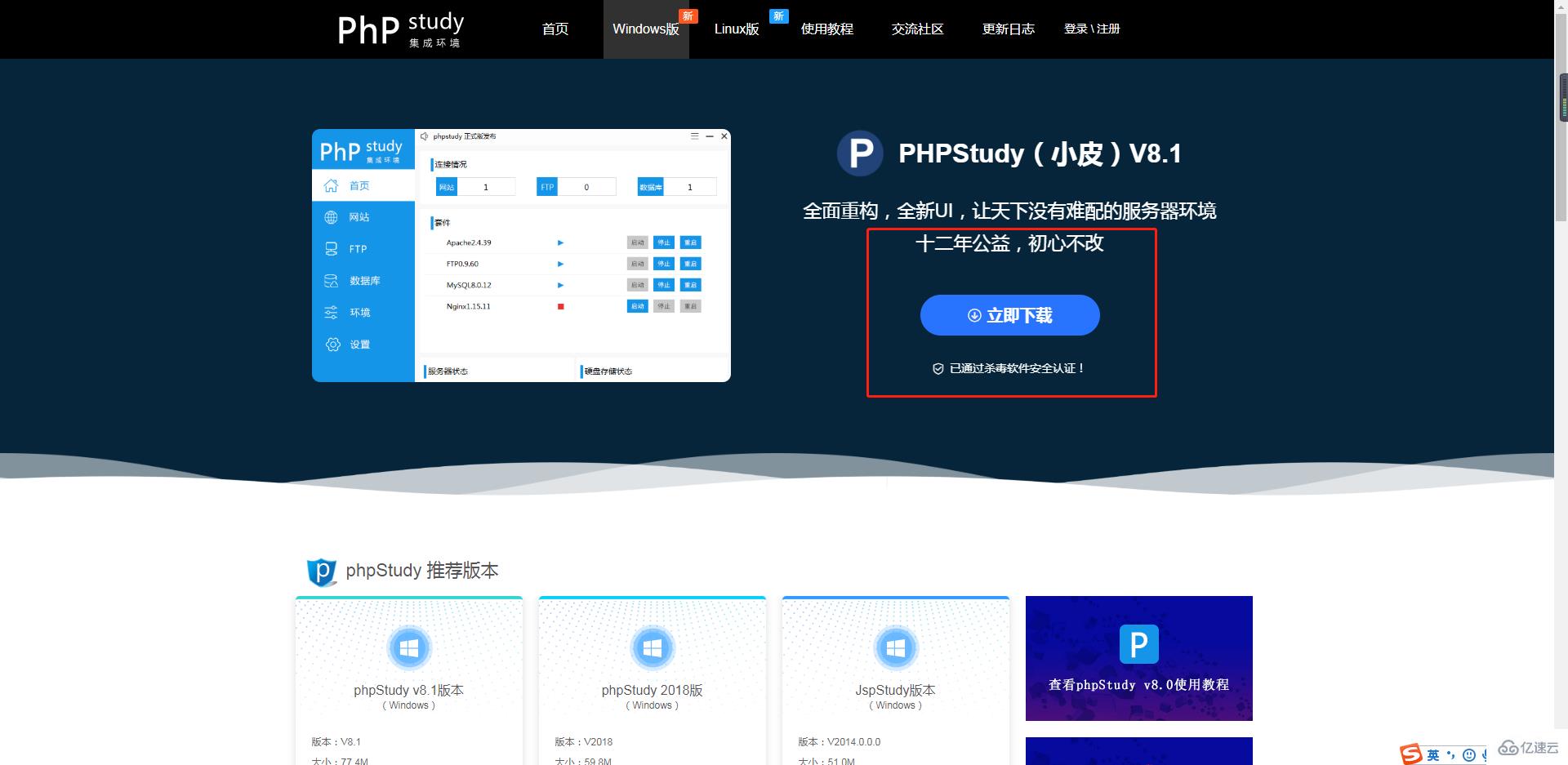This screenshot has width=1568, height=765.
Task: Click the 重启 button on MySQL8.0.12 row
Action: pyautogui.click(x=690, y=285)
